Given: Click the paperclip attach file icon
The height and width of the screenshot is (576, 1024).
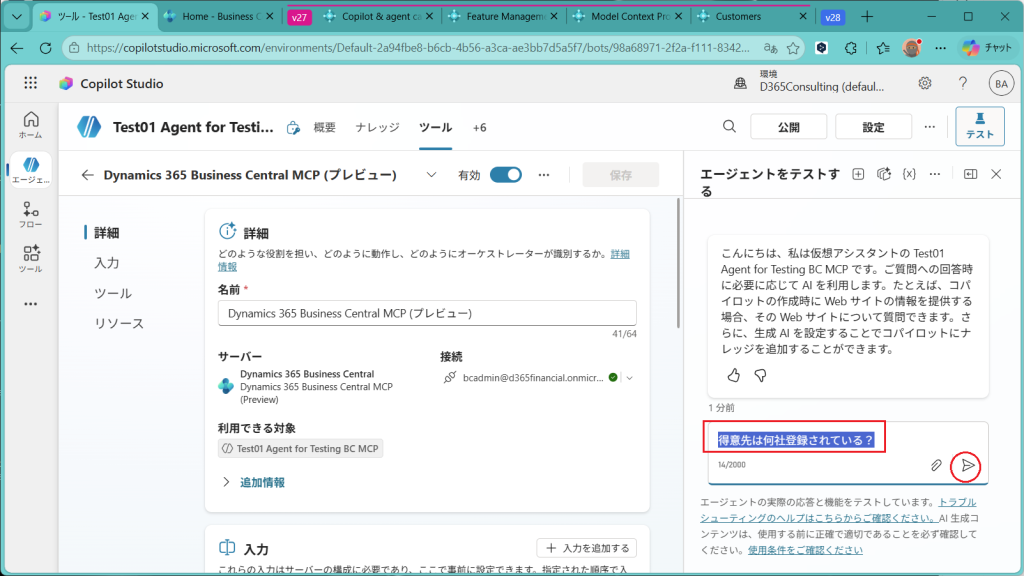Looking at the screenshot, I should pos(936,465).
